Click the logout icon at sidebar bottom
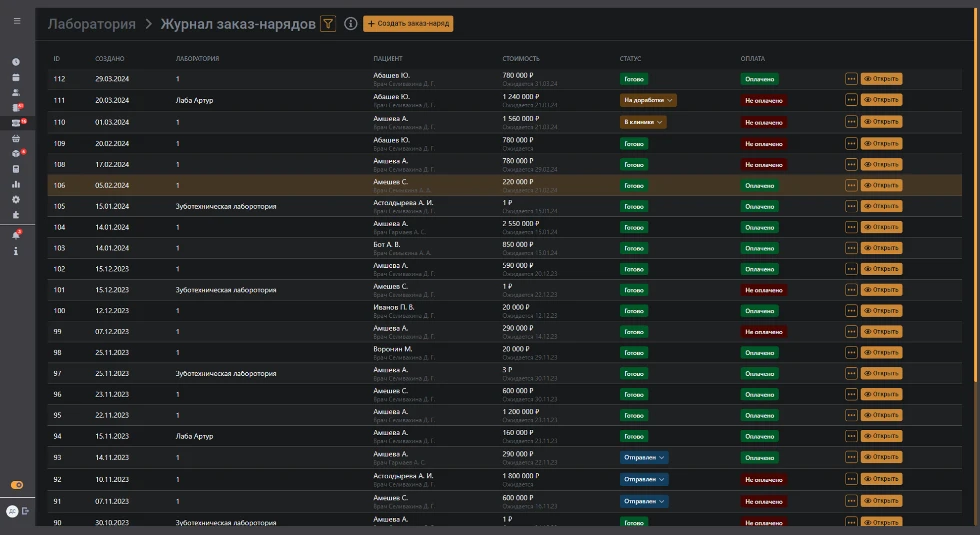Image resolution: width=980 pixels, height=535 pixels. pyautogui.click(x=25, y=510)
